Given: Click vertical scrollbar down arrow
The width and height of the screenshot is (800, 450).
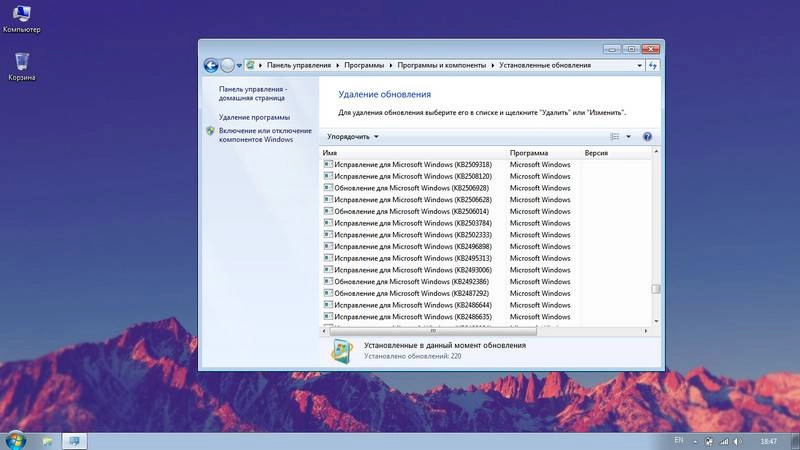Looking at the screenshot, I should tap(656, 321).
